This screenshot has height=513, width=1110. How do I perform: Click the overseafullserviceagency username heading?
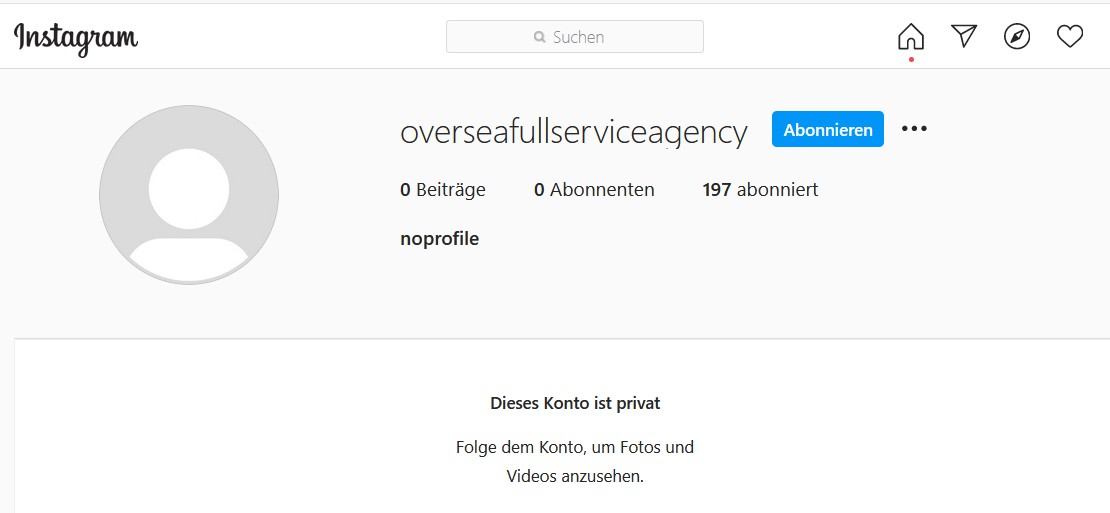573,132
